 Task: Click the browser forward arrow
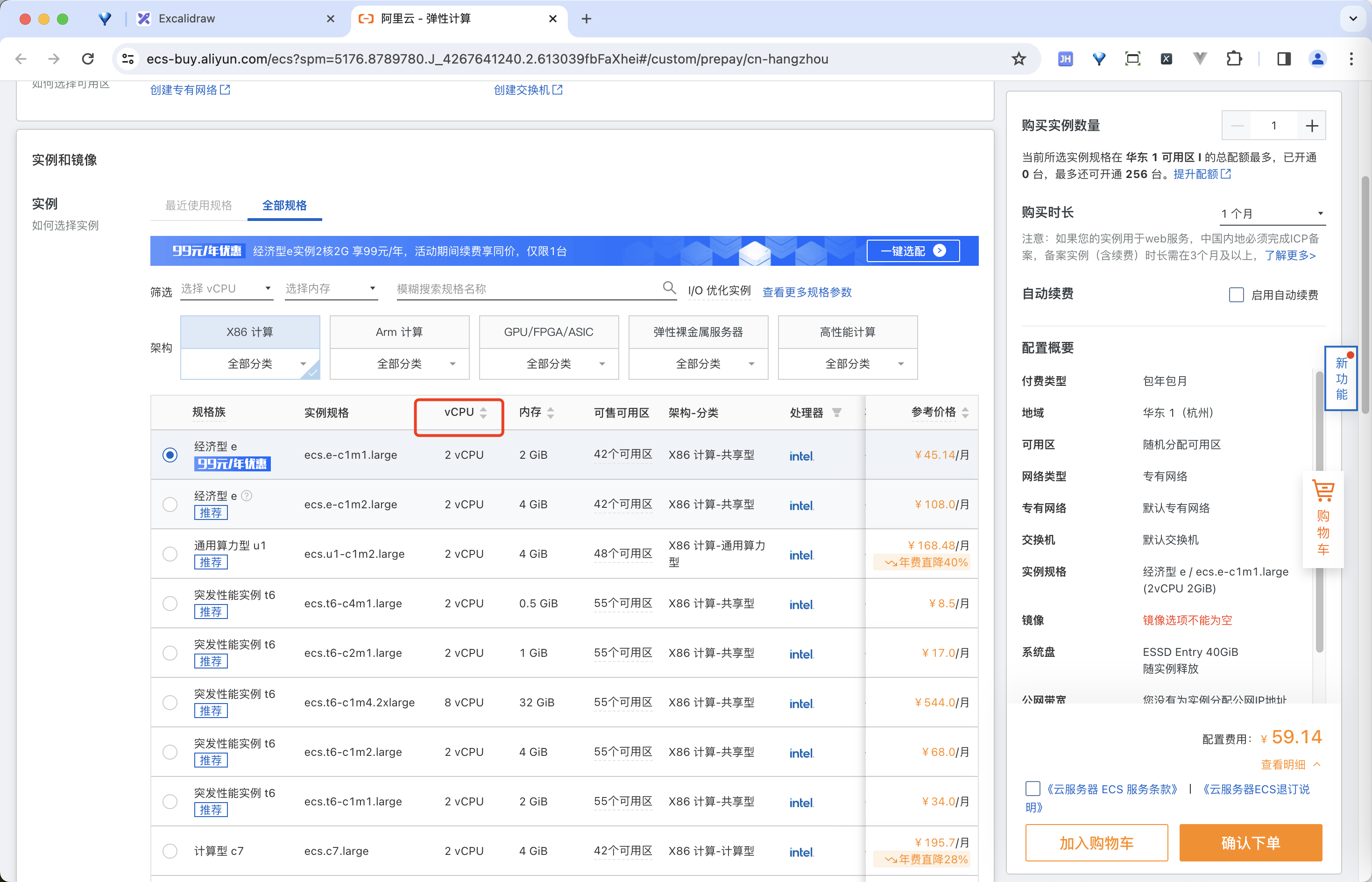(54, 58)
